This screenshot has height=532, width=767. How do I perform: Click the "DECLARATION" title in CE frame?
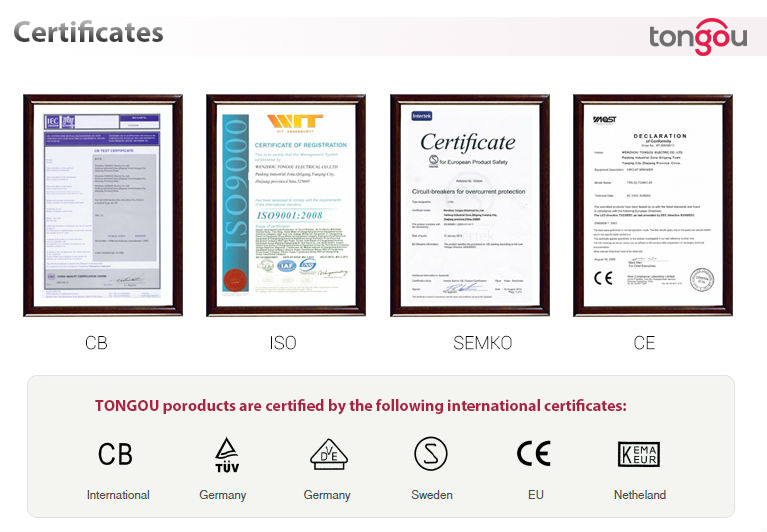660,136
